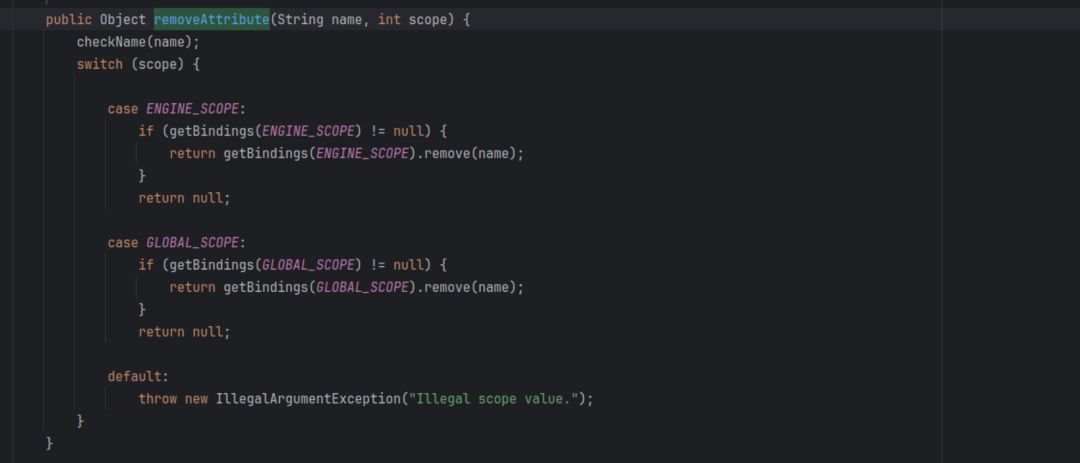Click the highlighted removeAttribute method name
This screenshot has height=463, width=1080.
(211, 20)
